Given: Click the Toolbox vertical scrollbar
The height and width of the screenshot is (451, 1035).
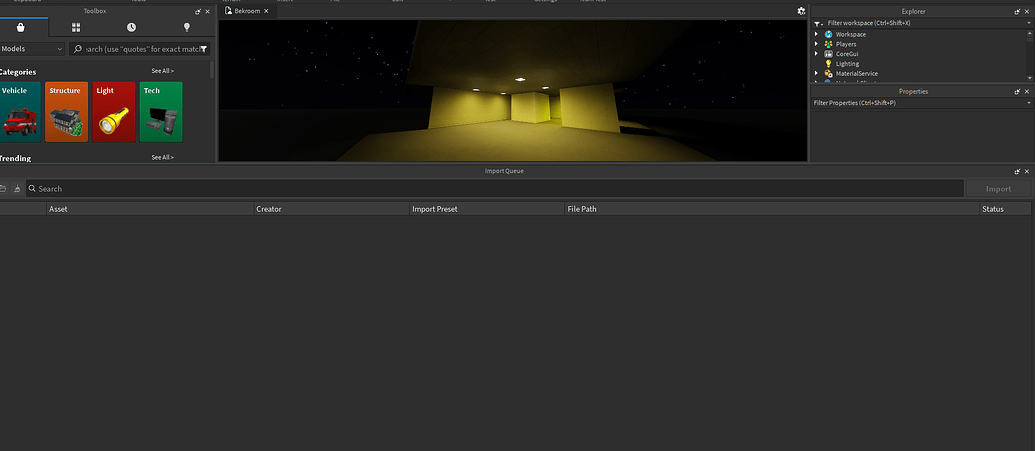Looking at the screenshot, I should click(x=212, y=69).
